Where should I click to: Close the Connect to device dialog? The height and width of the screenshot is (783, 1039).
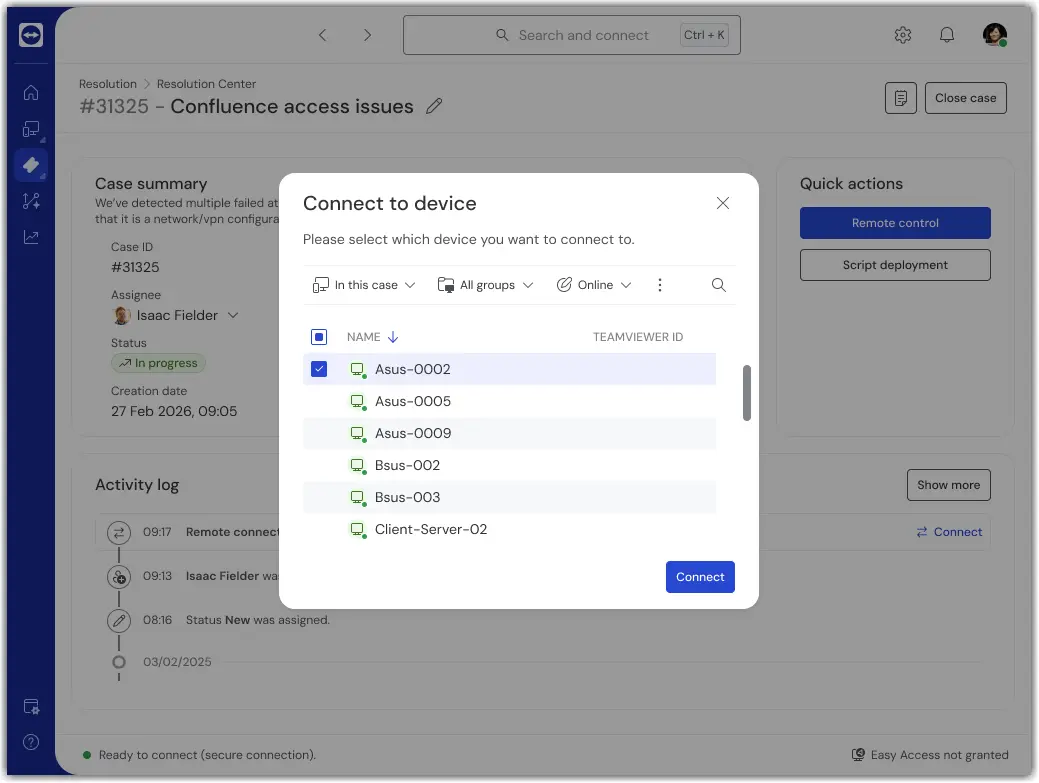(722, 203)
